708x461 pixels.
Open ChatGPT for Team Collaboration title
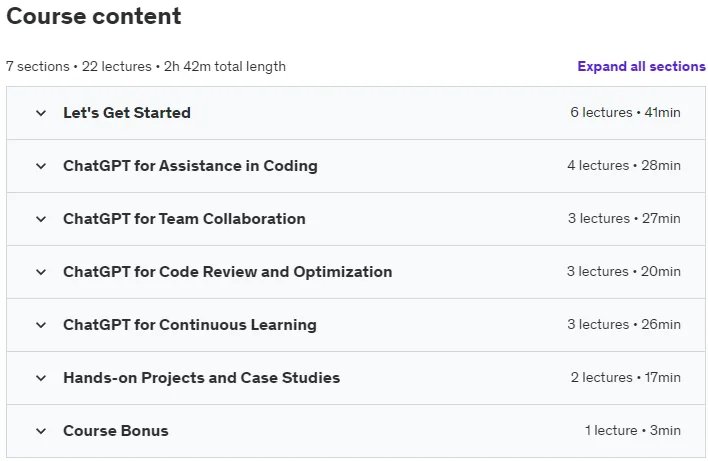(x=184, y=219)
